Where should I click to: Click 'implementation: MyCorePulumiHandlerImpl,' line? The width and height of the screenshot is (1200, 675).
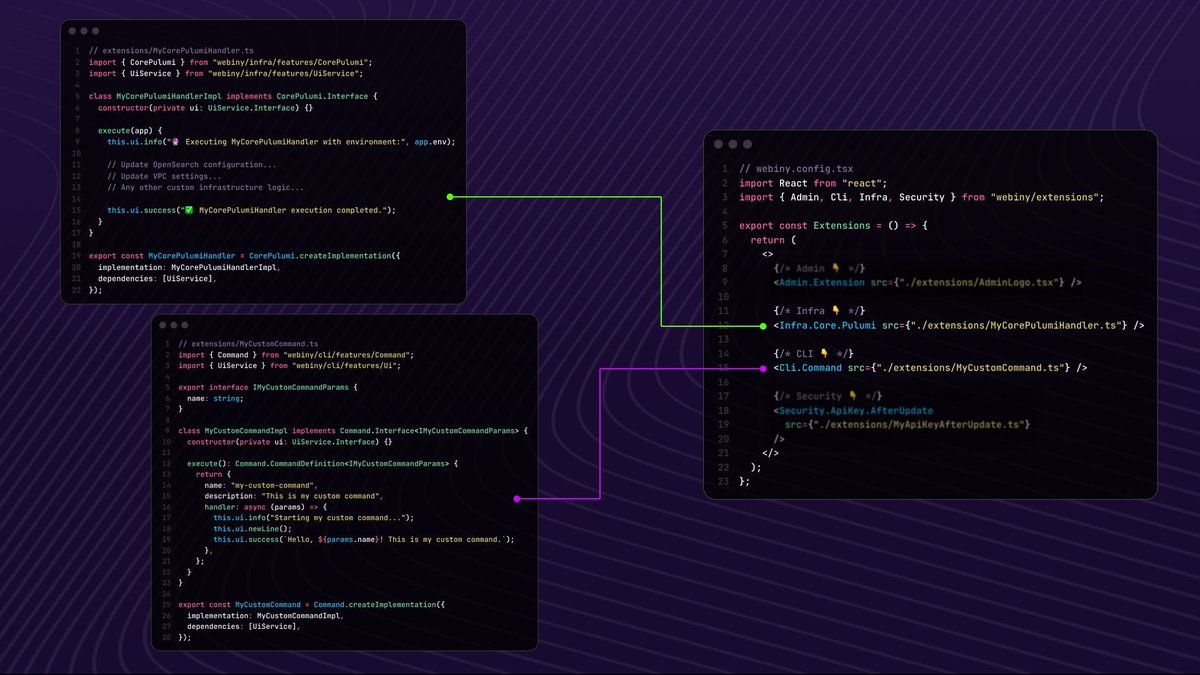click(189, 267)
